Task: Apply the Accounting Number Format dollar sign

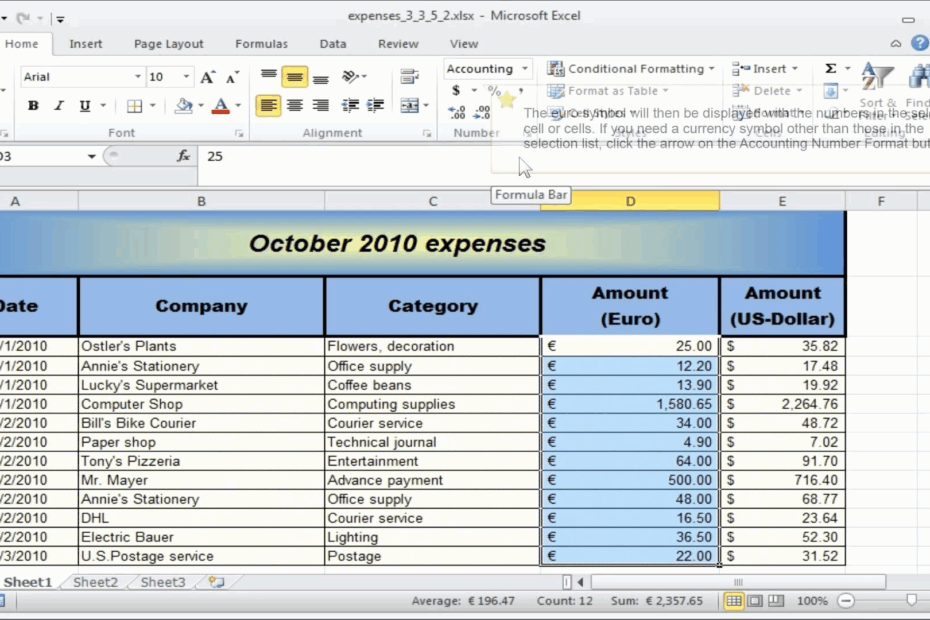Action: pyautogui.click(x=454, y=90)
